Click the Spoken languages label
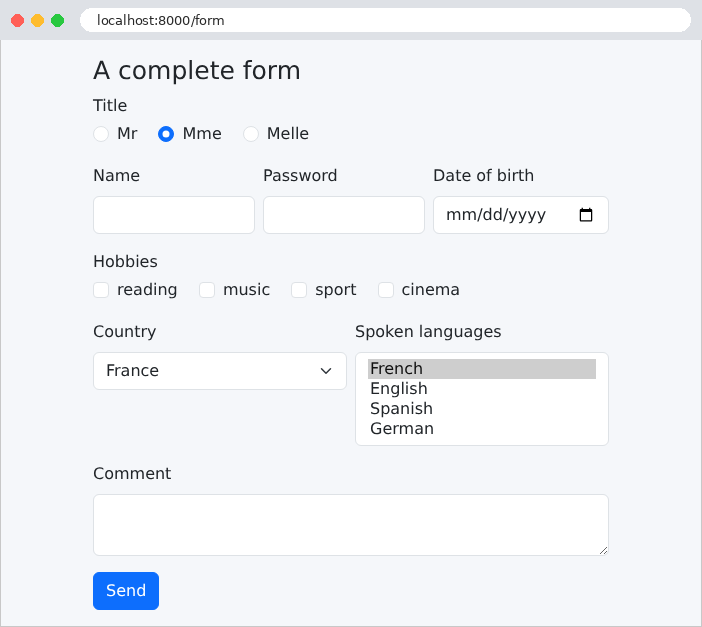The image size is (702, 627). pyautogui.click(x=428, y=332)
